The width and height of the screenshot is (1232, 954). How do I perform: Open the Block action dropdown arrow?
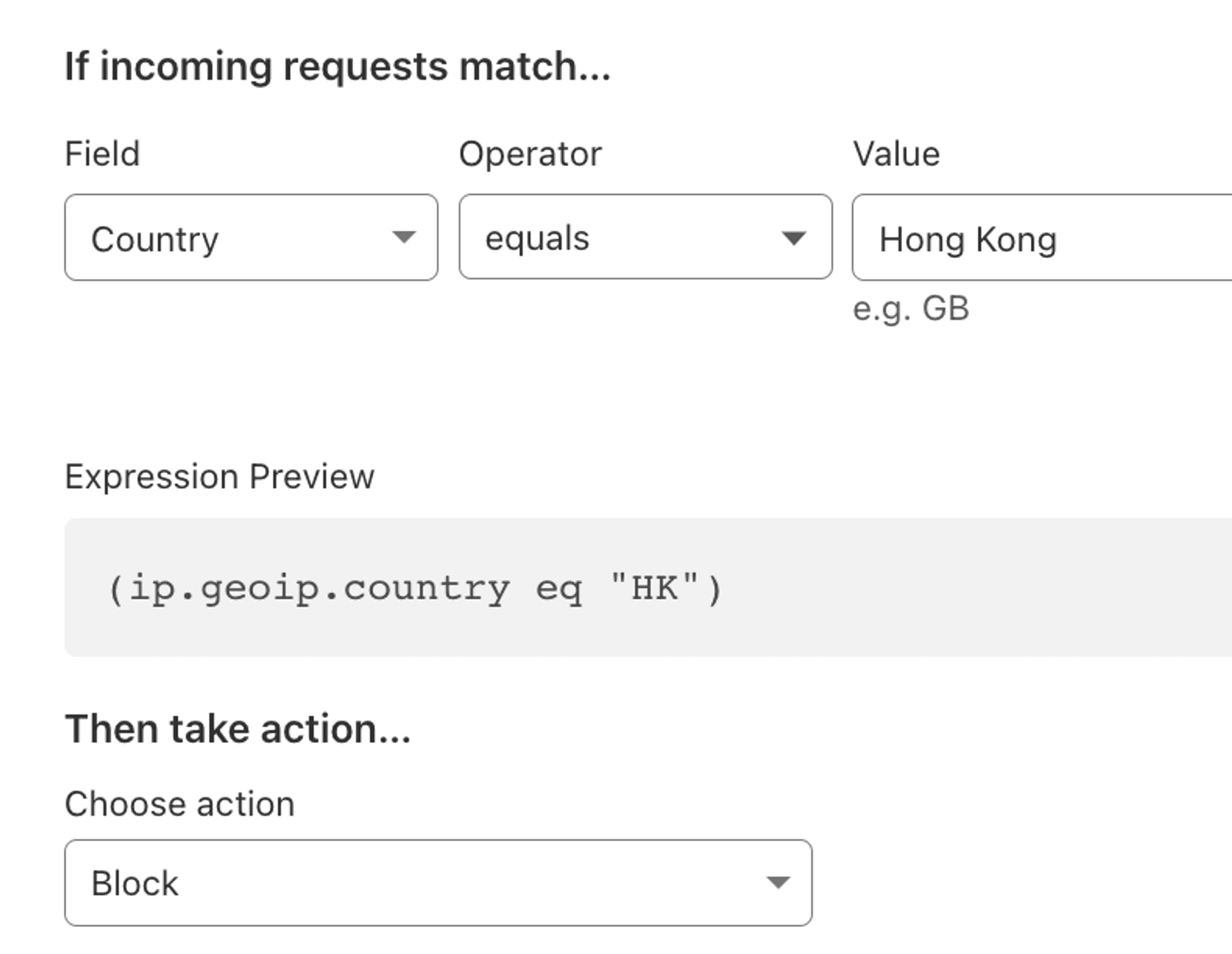click(778, 883)
